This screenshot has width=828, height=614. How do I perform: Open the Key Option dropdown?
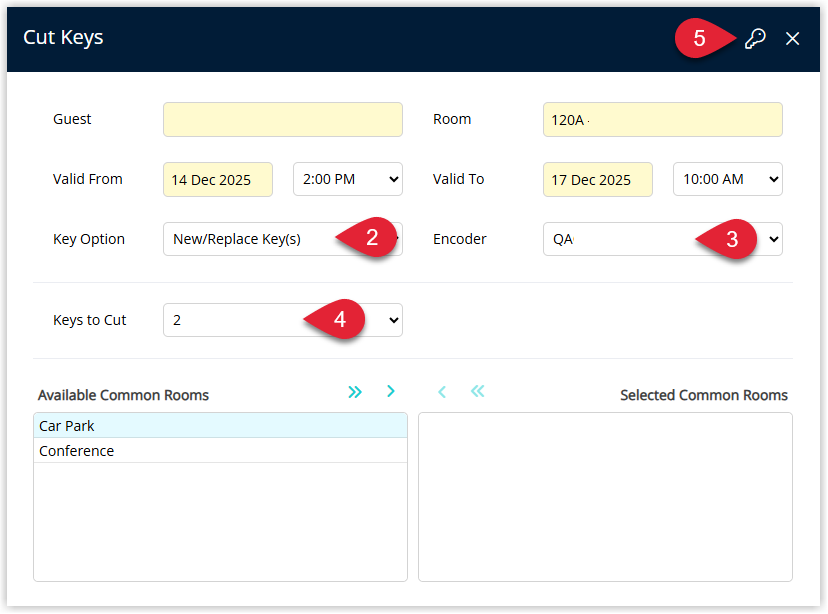(283, 239)
